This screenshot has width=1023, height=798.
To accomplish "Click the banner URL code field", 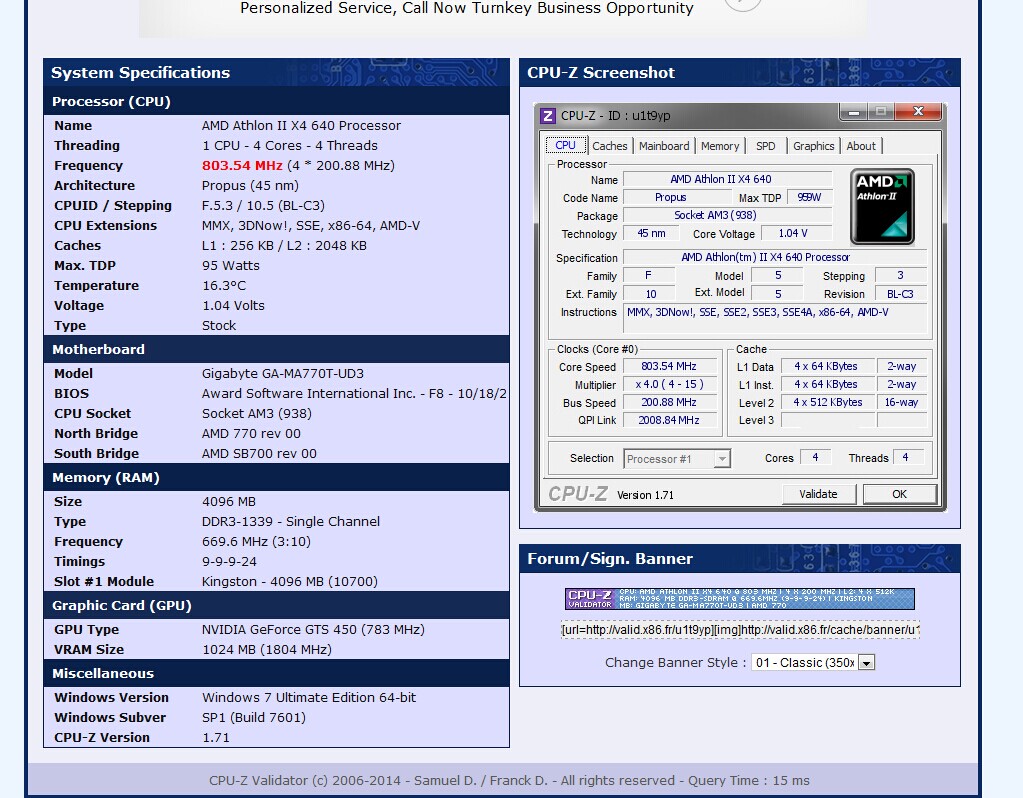I will tap(740, 630).
